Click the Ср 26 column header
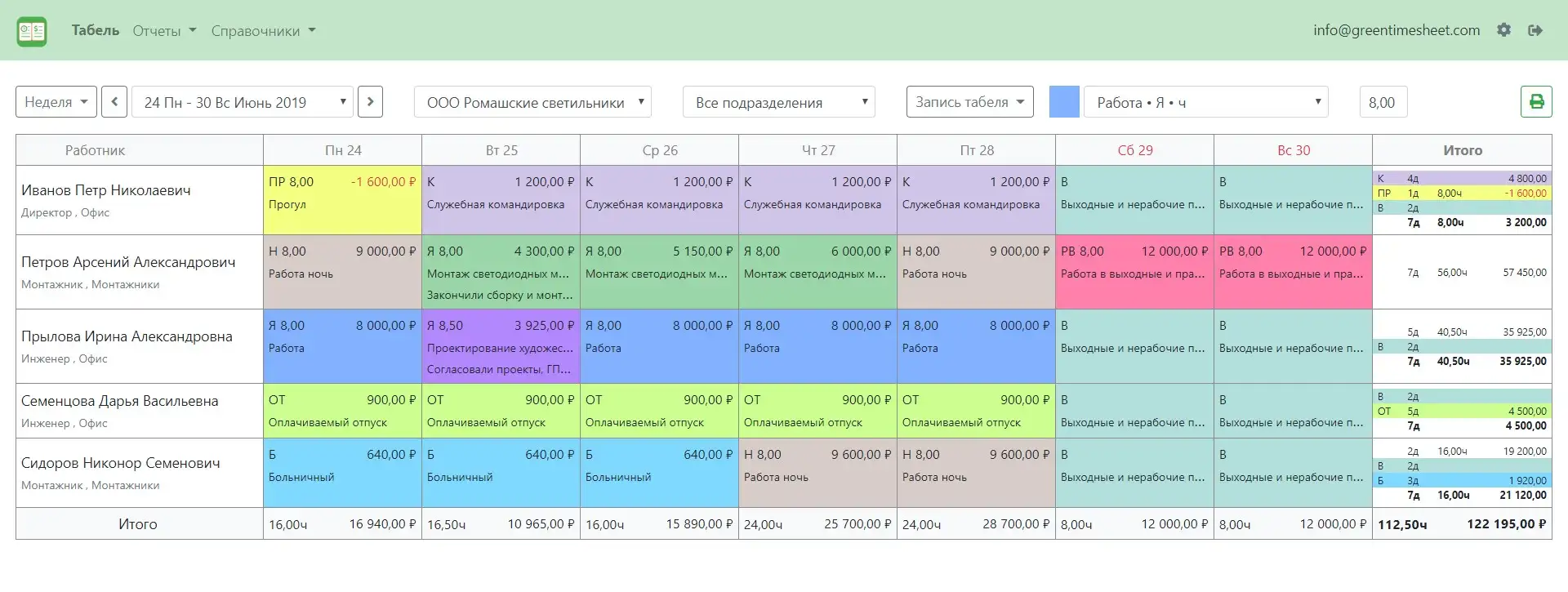The height and width of the screenshot is (592, 1568). tap(659, 150)
